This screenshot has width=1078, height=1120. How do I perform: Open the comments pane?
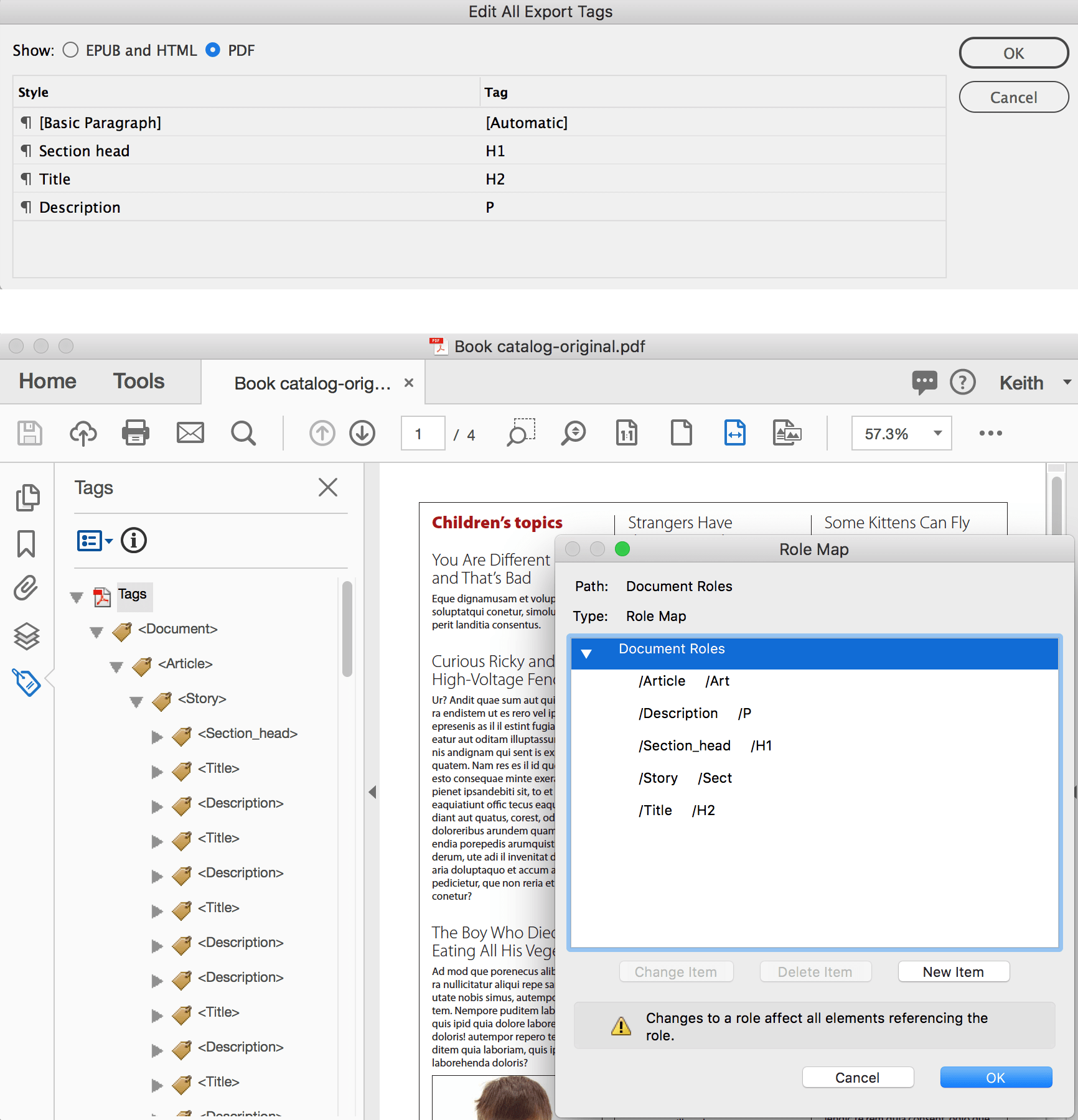click(925, 381)
